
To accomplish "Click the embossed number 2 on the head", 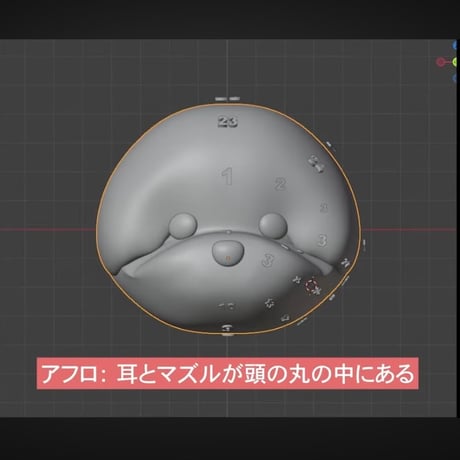I will tap(280, 184).
